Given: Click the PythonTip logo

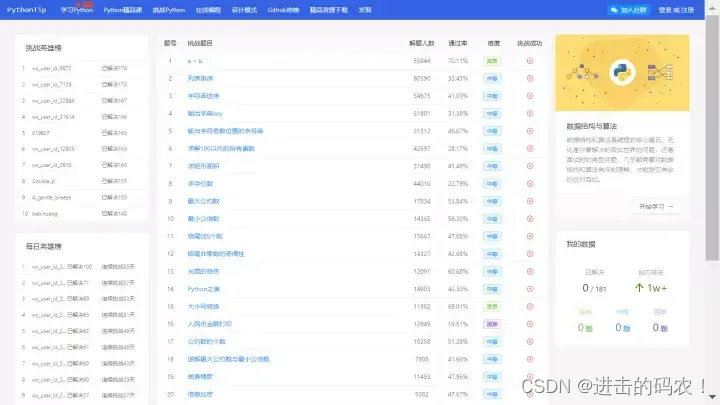Looking at the screenshot, I should (x=27, y=10).
